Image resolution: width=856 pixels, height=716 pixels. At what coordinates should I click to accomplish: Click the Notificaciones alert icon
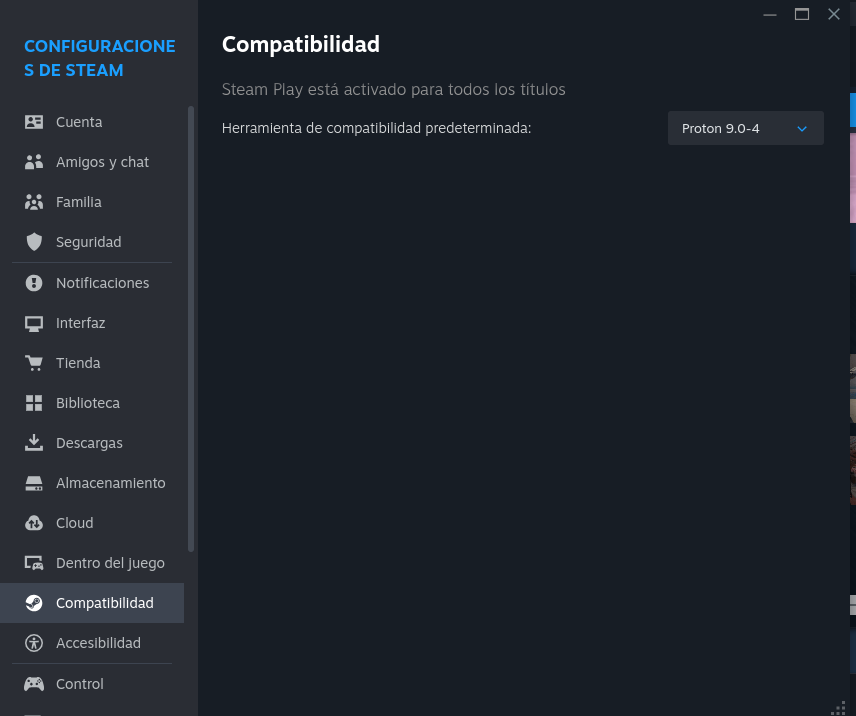tap(34, 283)
